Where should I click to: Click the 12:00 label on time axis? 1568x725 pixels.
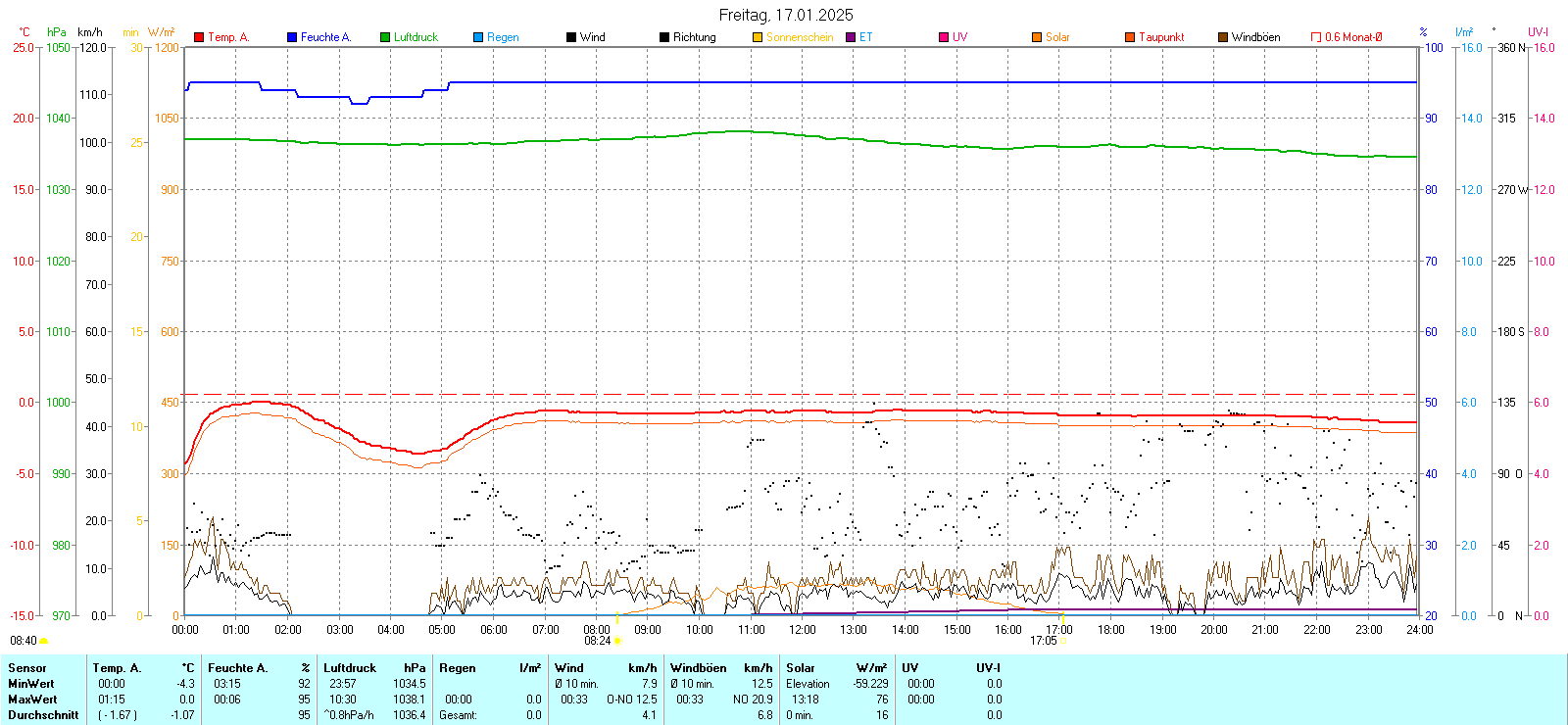[x=802, y=629]
